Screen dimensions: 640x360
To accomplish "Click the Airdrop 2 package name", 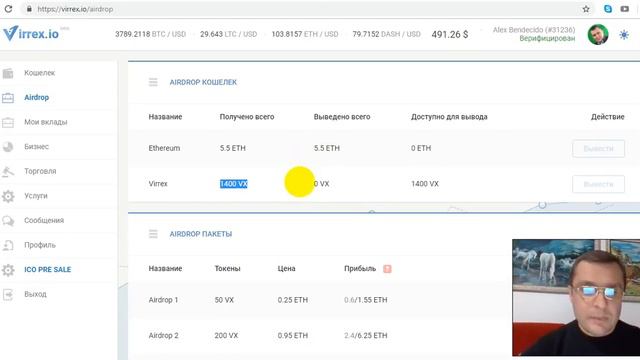I will pos(163,335).
